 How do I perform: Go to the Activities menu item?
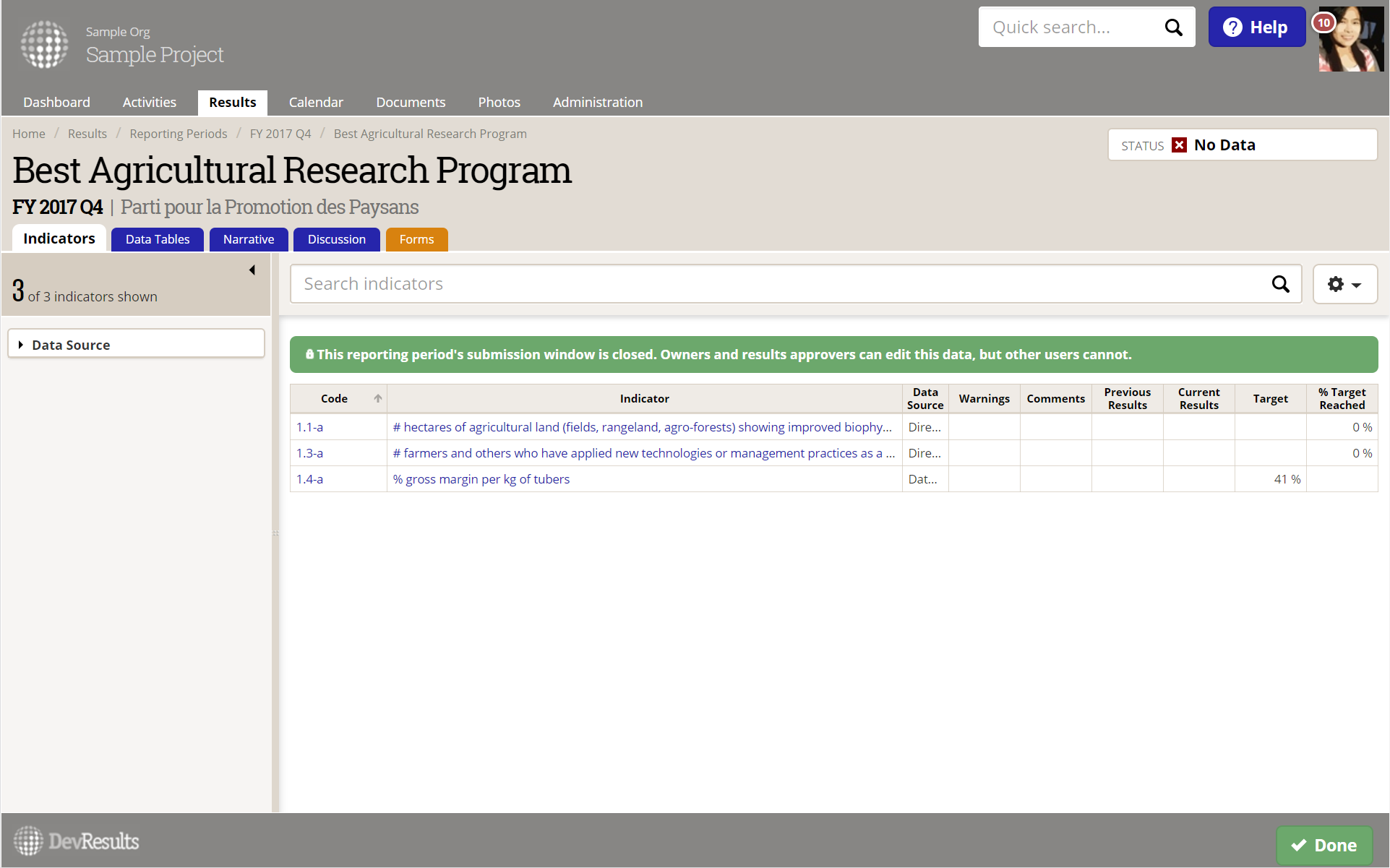coord(149,103)
